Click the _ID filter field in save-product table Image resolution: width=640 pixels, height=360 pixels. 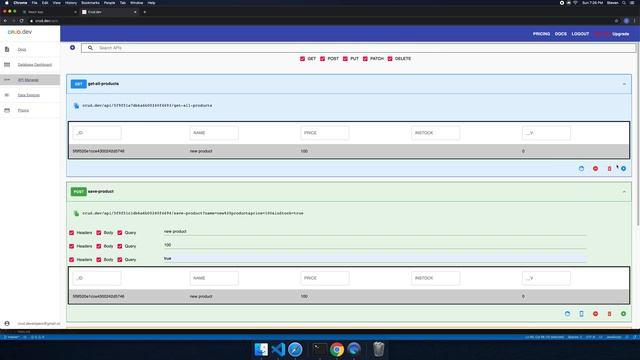(97, 278)
